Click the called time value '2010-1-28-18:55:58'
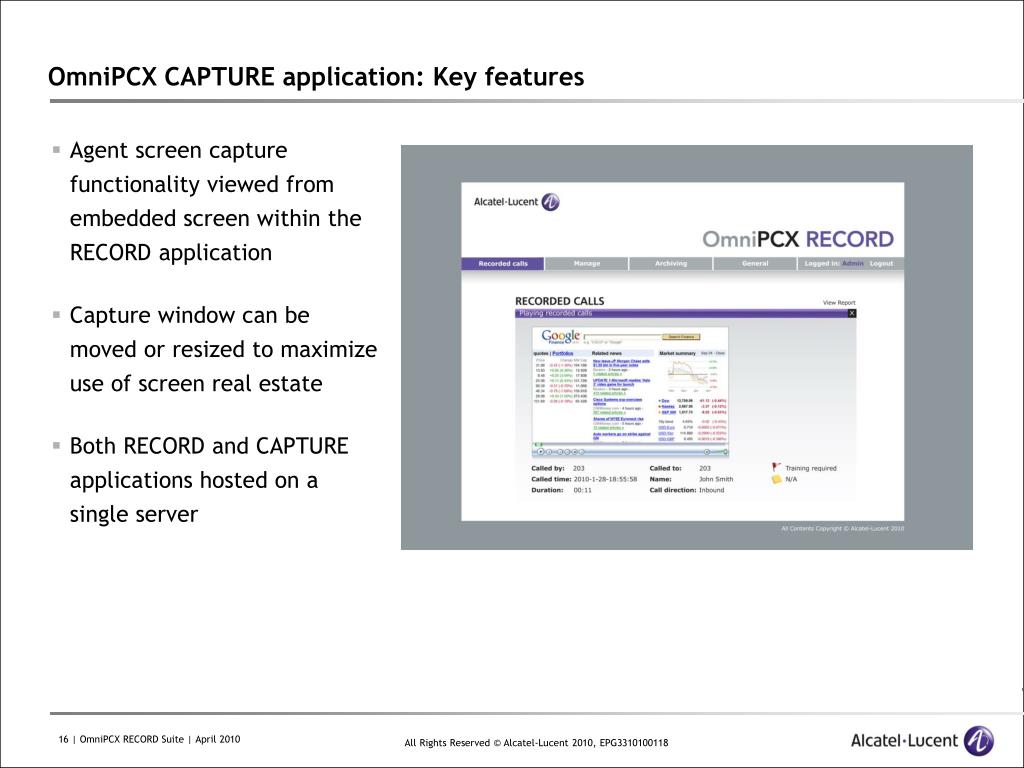 tap(605, 479)
